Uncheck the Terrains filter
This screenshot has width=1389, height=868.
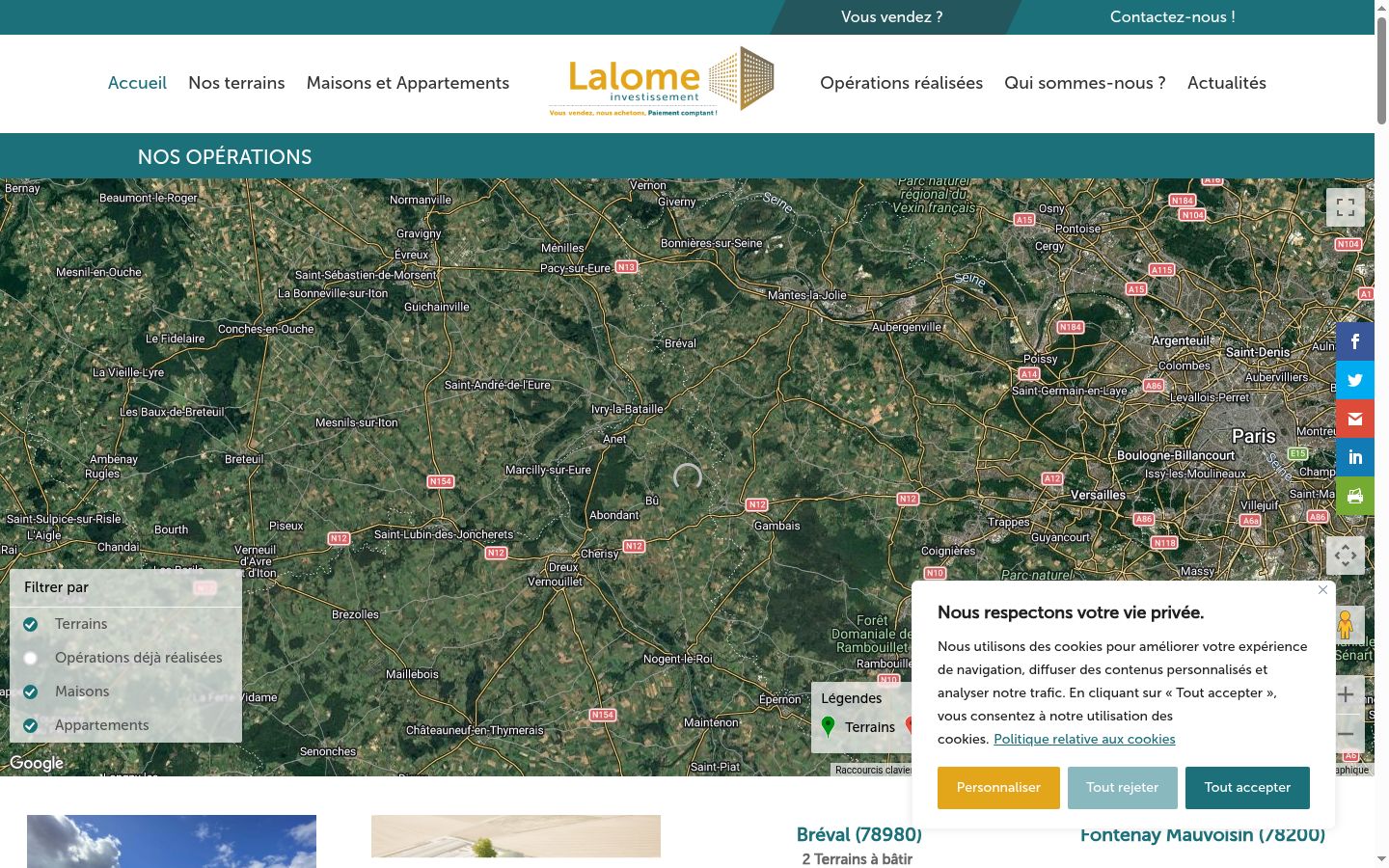click(x=31, y=624)
